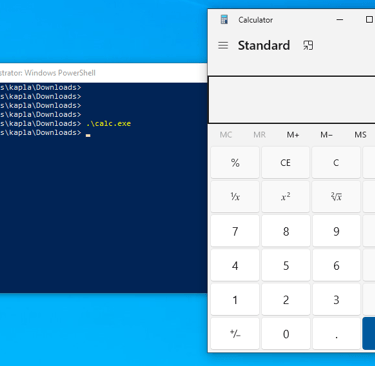The image size is (375, 366).
Task: Take square root with √x key
Action: pyautogui.click(x=336, y=197)
